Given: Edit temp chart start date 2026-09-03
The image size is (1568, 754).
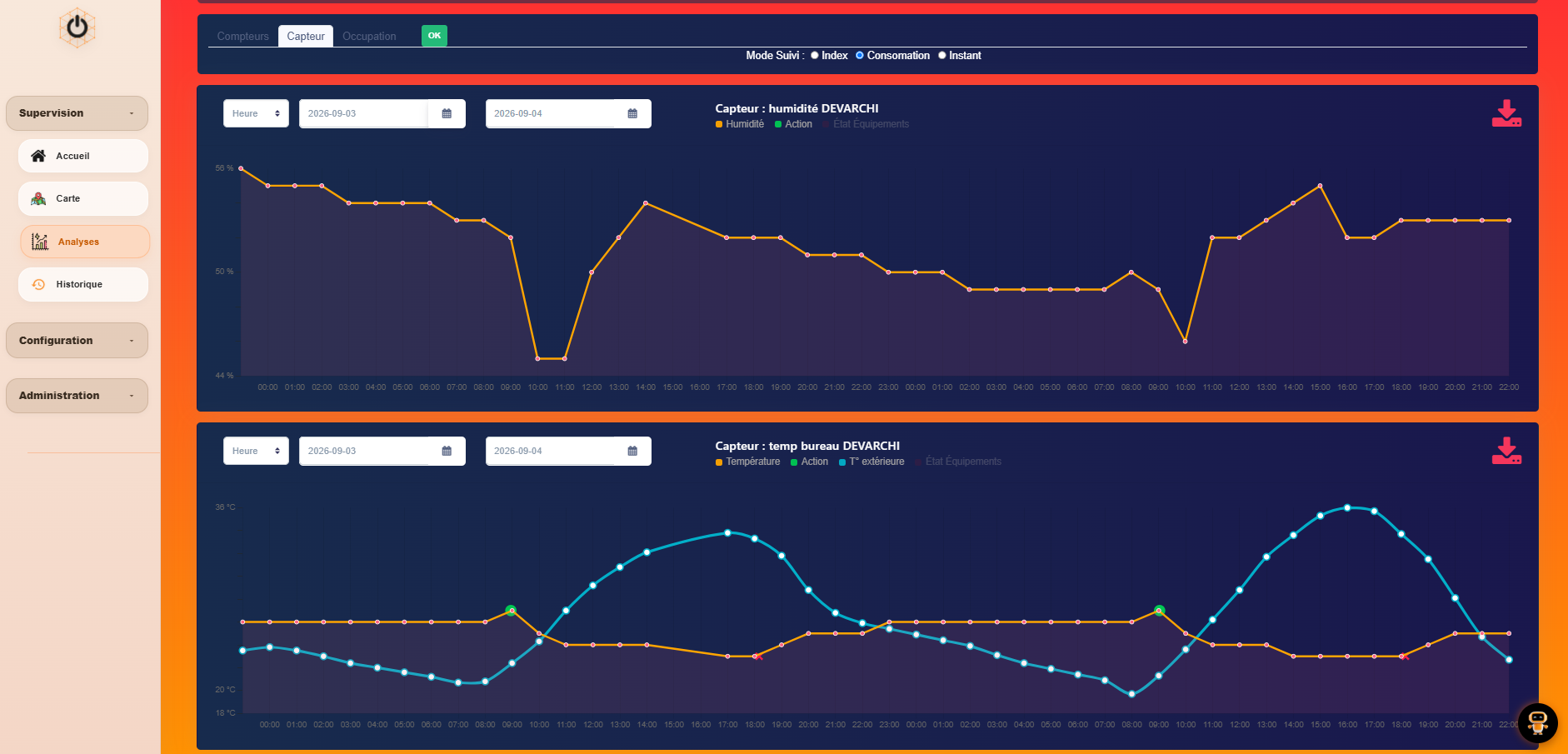Looking at the screenshot, I should tap(363, 451).
